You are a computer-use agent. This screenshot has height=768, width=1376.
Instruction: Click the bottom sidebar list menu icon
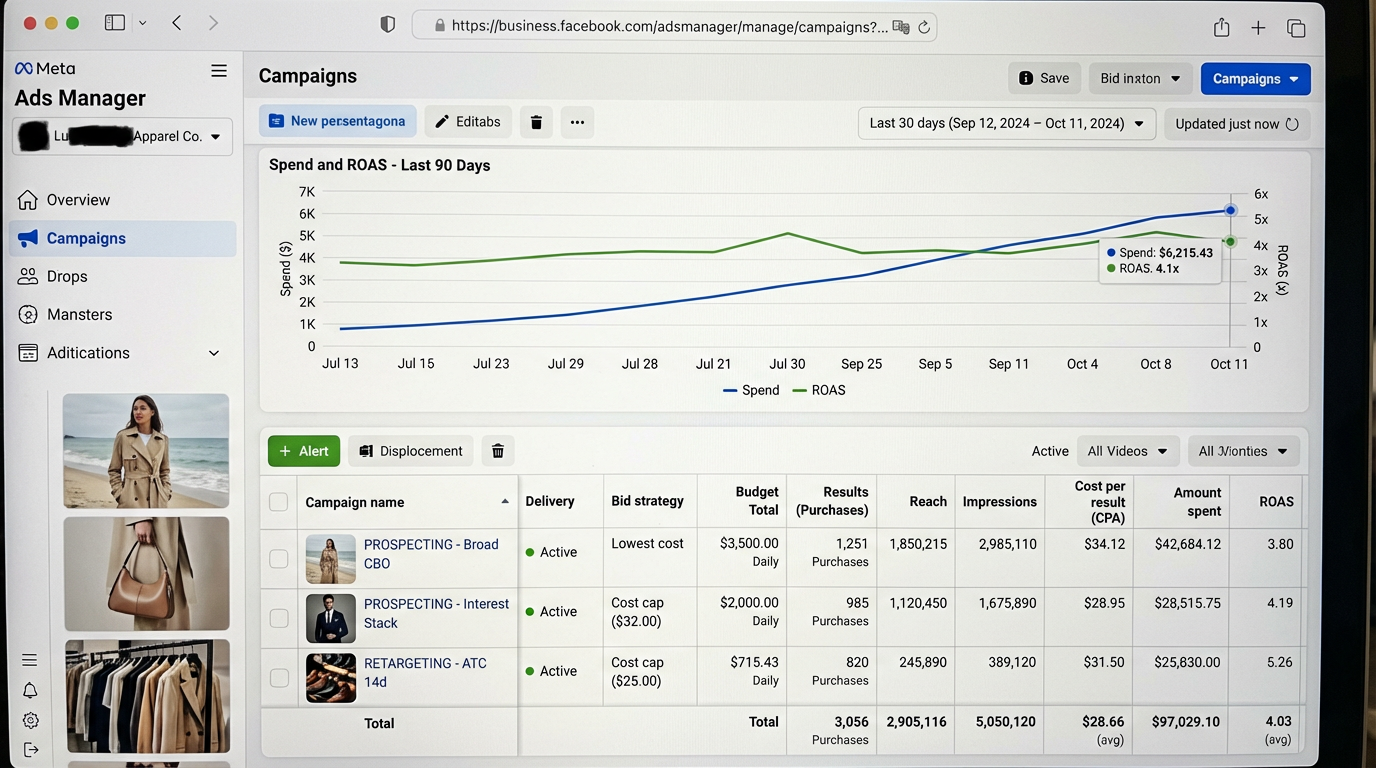30,660
